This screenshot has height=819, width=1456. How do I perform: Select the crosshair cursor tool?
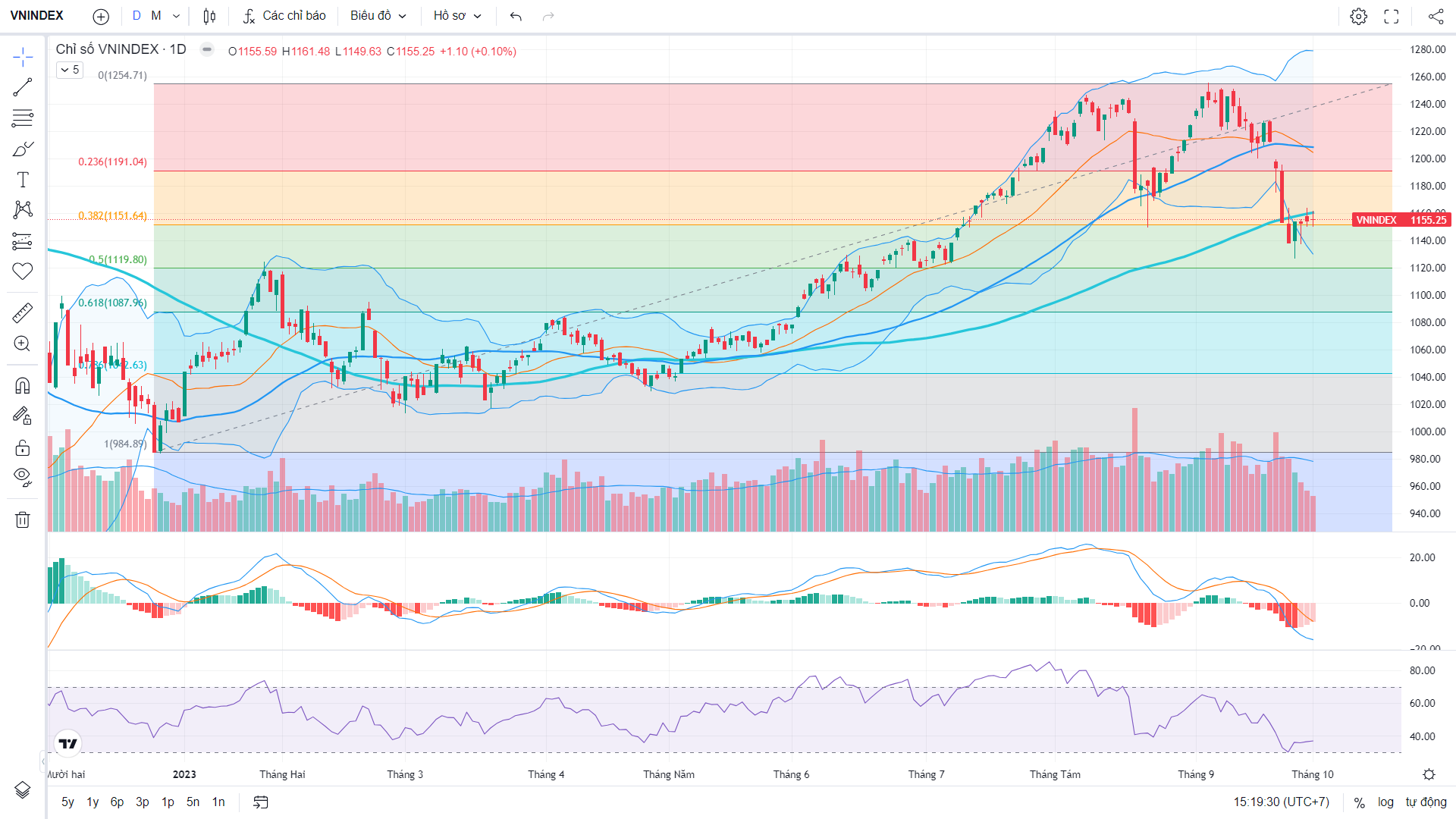(23, 57)
